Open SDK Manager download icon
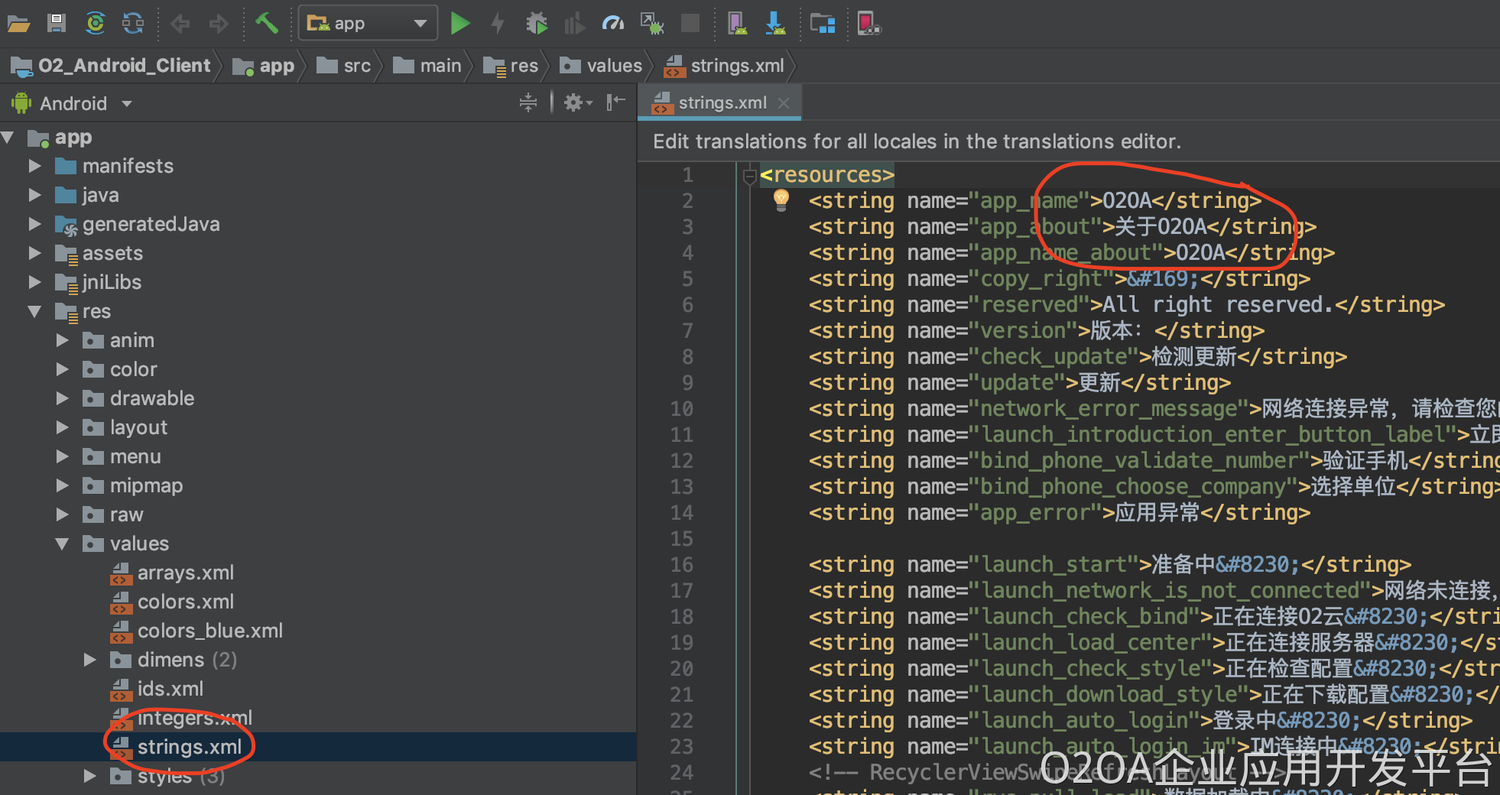 [775, 23]
